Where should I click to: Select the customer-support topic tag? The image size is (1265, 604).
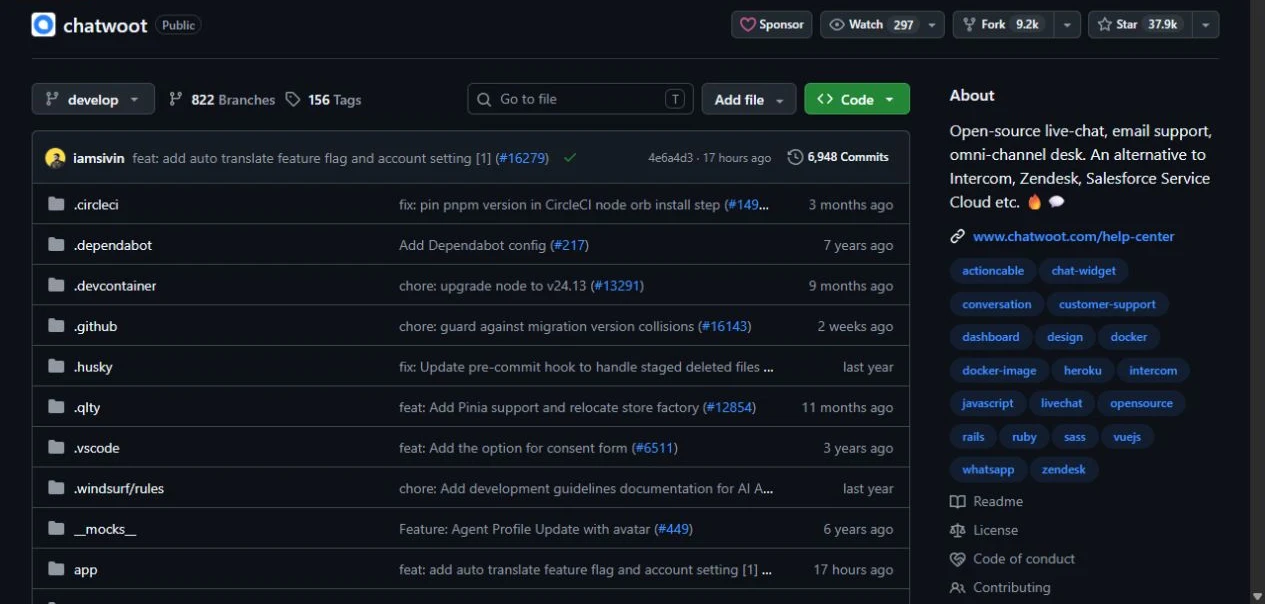click(1107, 304)
